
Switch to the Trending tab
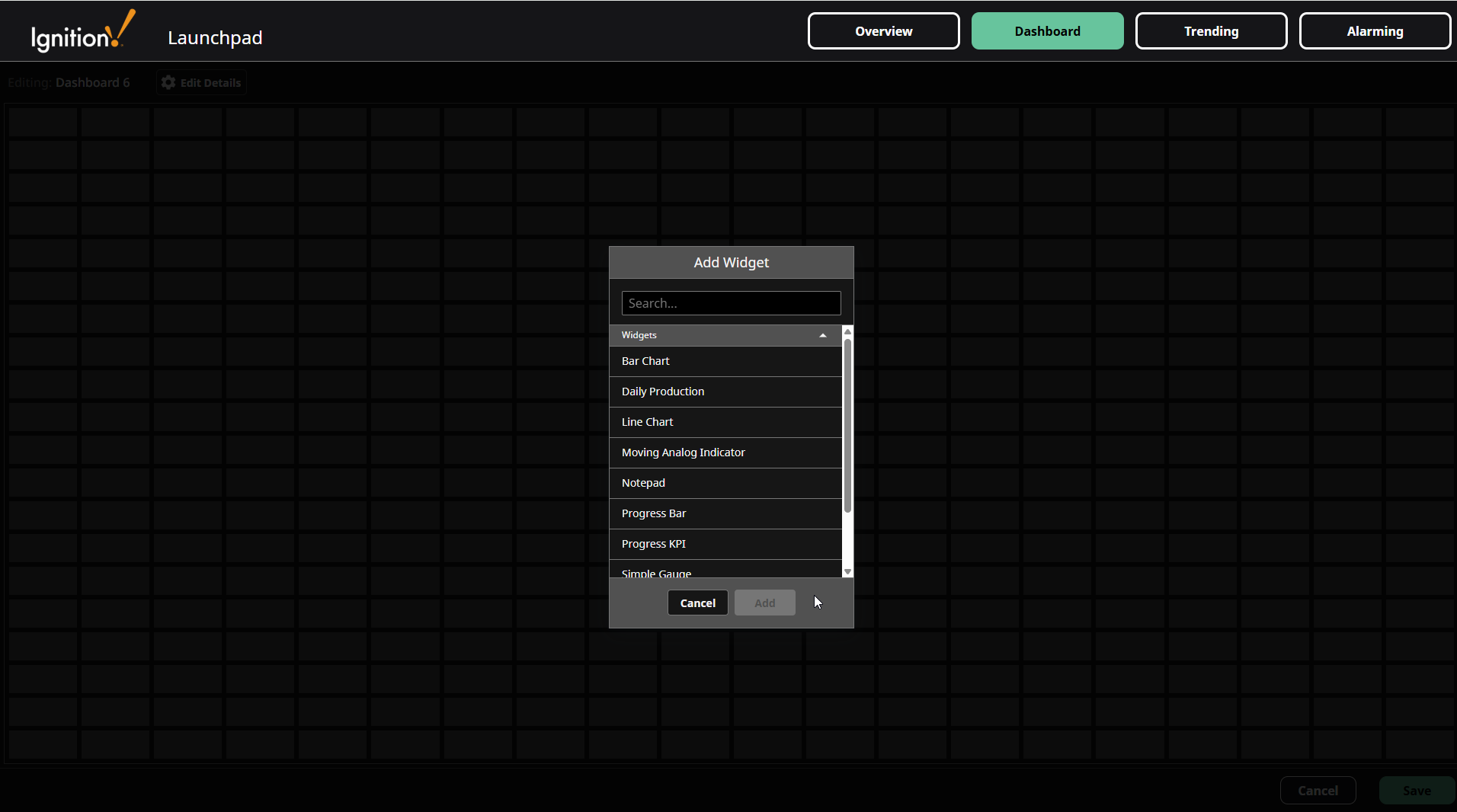tap(1210, 30)
